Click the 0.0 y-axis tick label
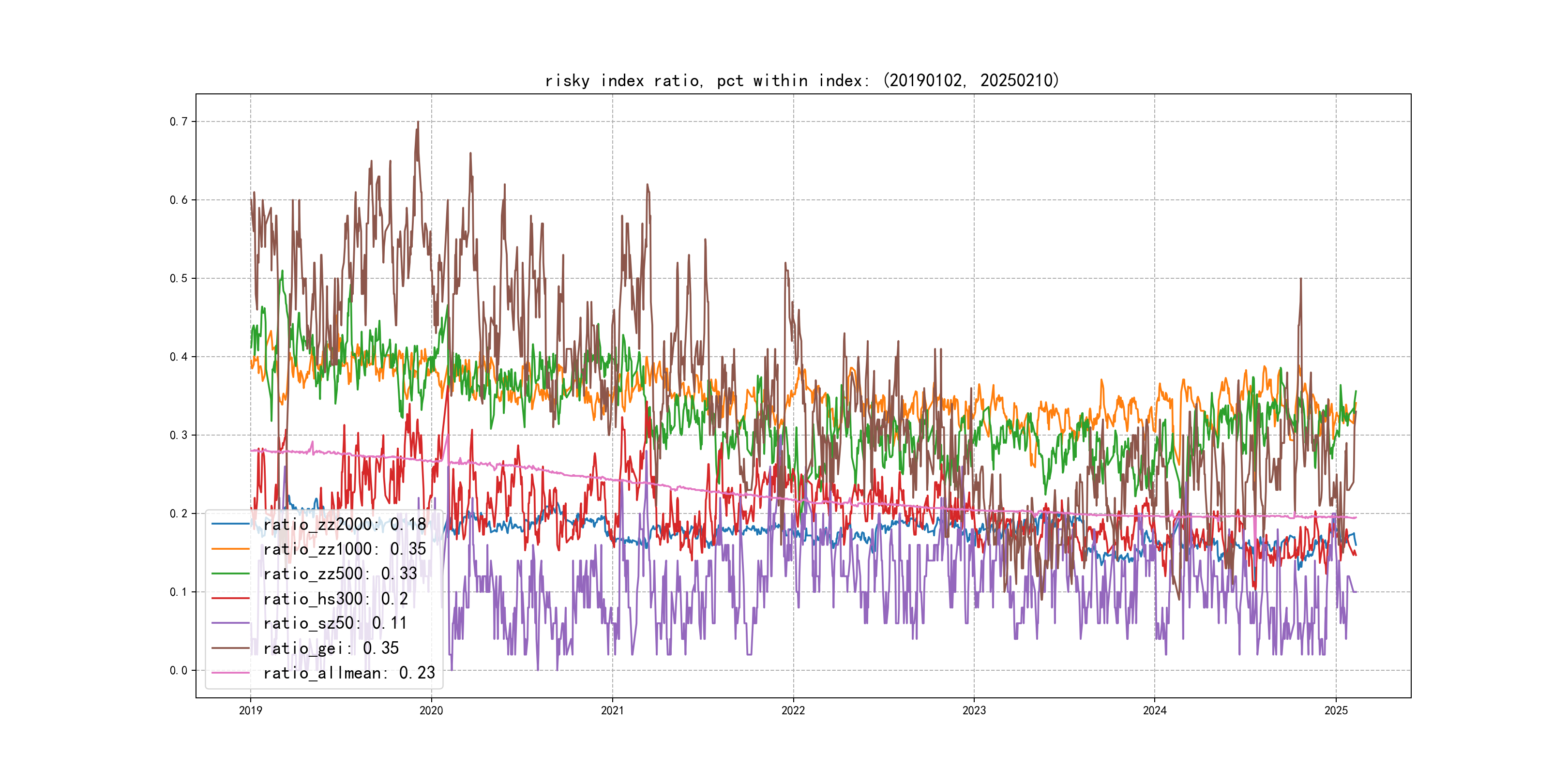Viewport: 1568px width, 784px height. [x=179, y=670]
